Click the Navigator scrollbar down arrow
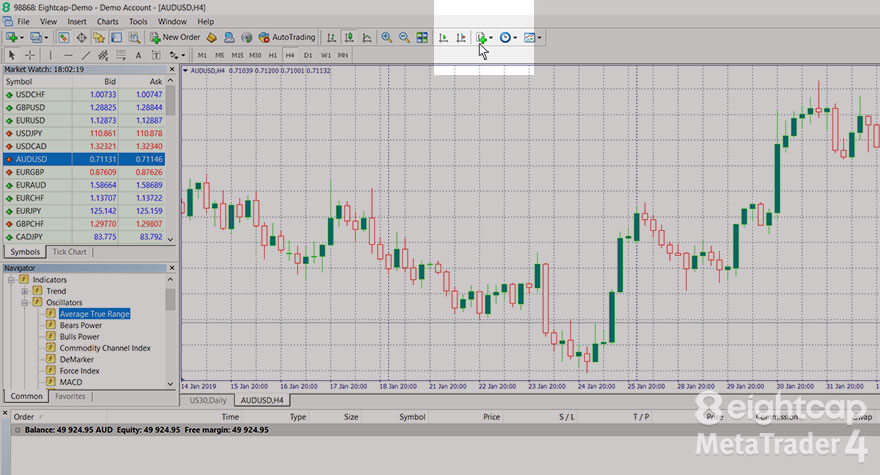The width and height of the screenshot is (880, 475). click(171, 384)
